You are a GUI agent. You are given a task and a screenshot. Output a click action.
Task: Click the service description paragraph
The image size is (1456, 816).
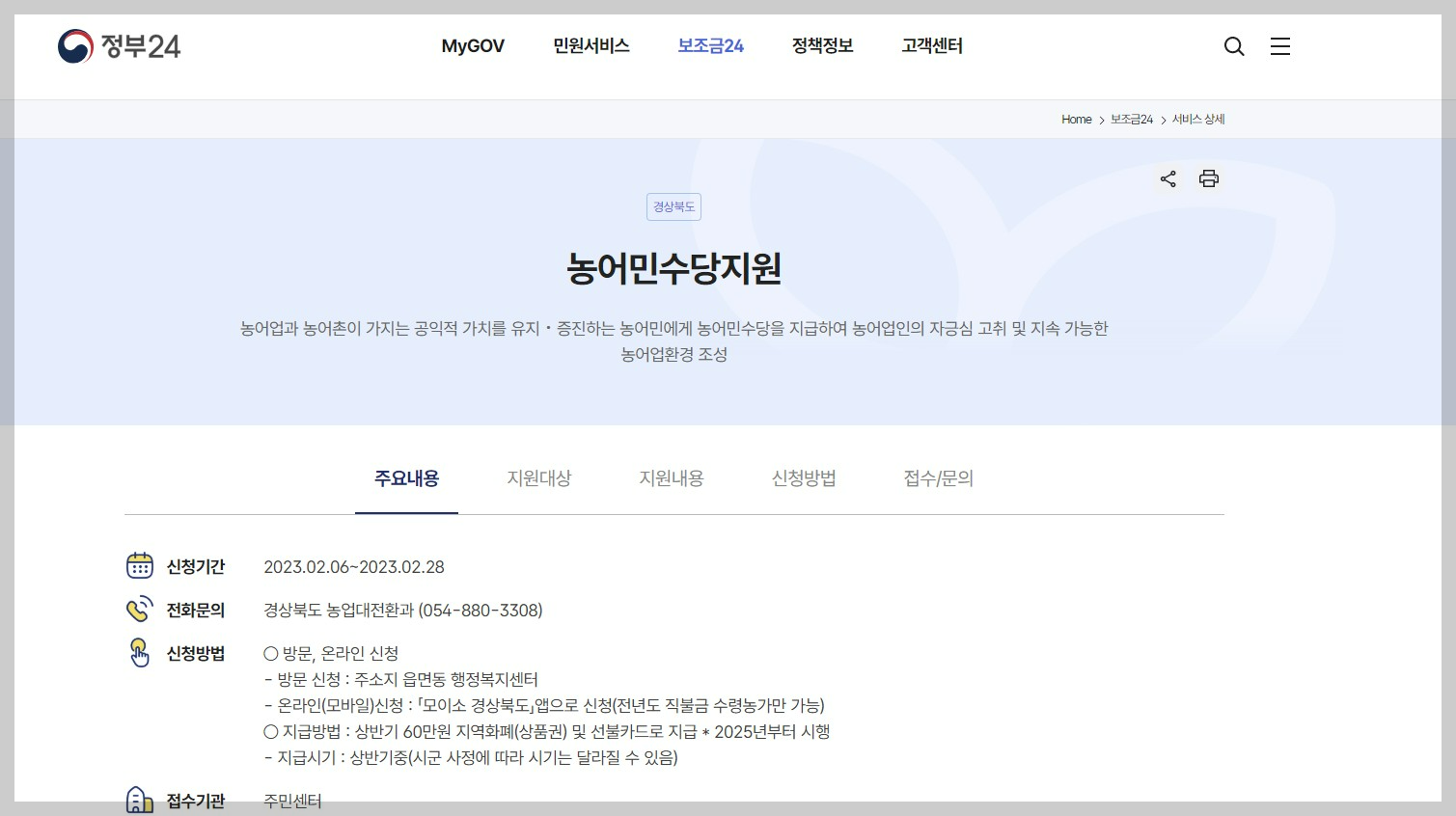pyautogui.click(x=673, y=341)
